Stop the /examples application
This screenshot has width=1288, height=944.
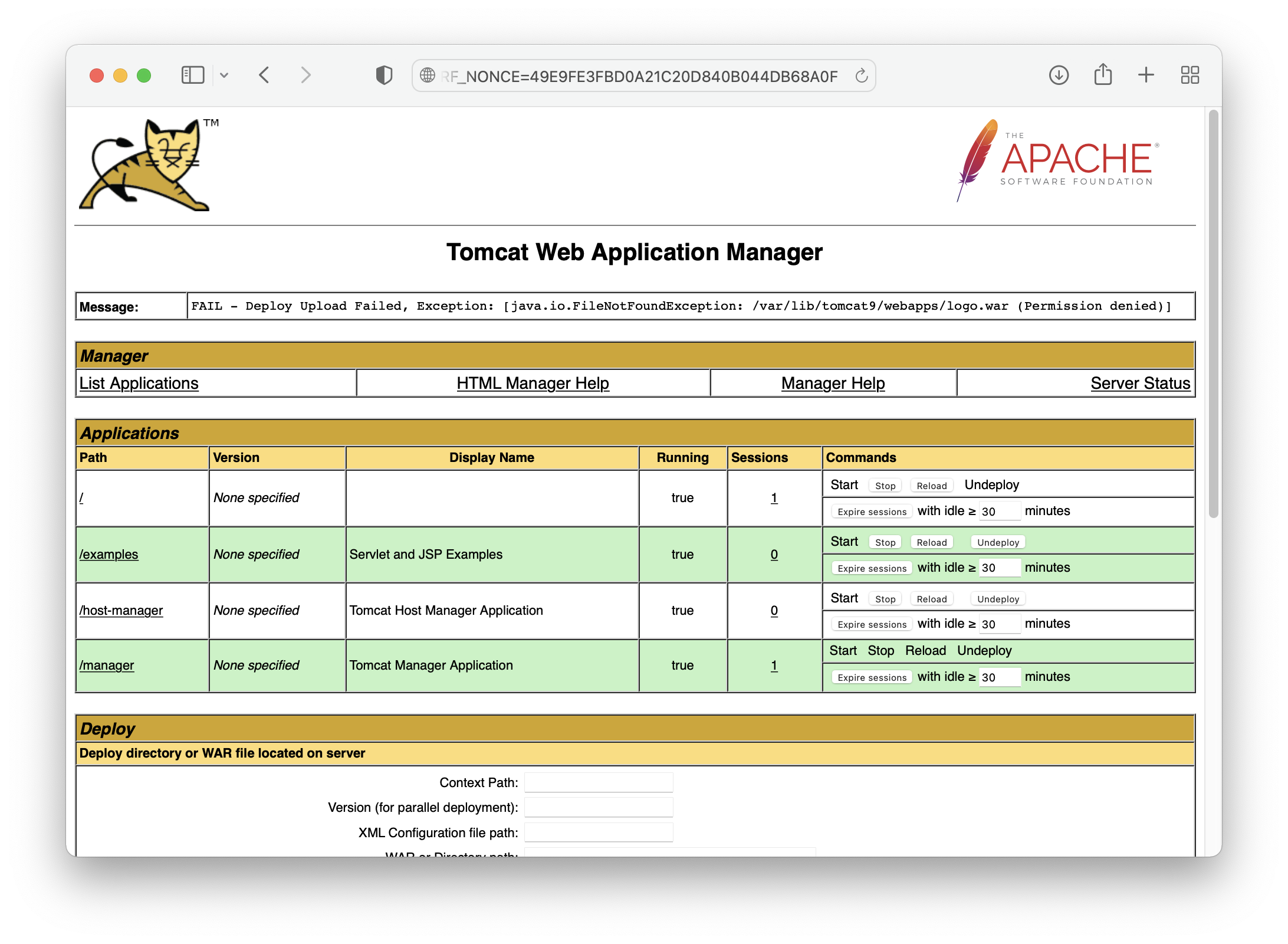[885, 542]
